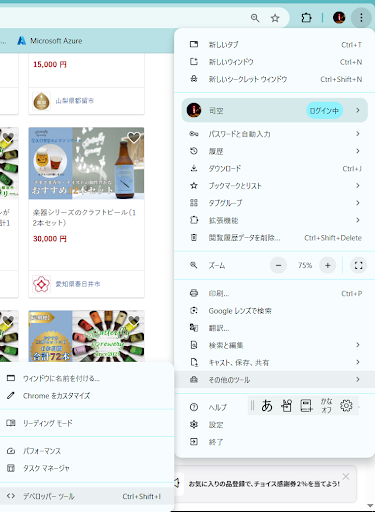This screenshot has width=375, height=512.
Task: Open 新しいシークレット ウィンドウ
Action: tap(275, 79)
